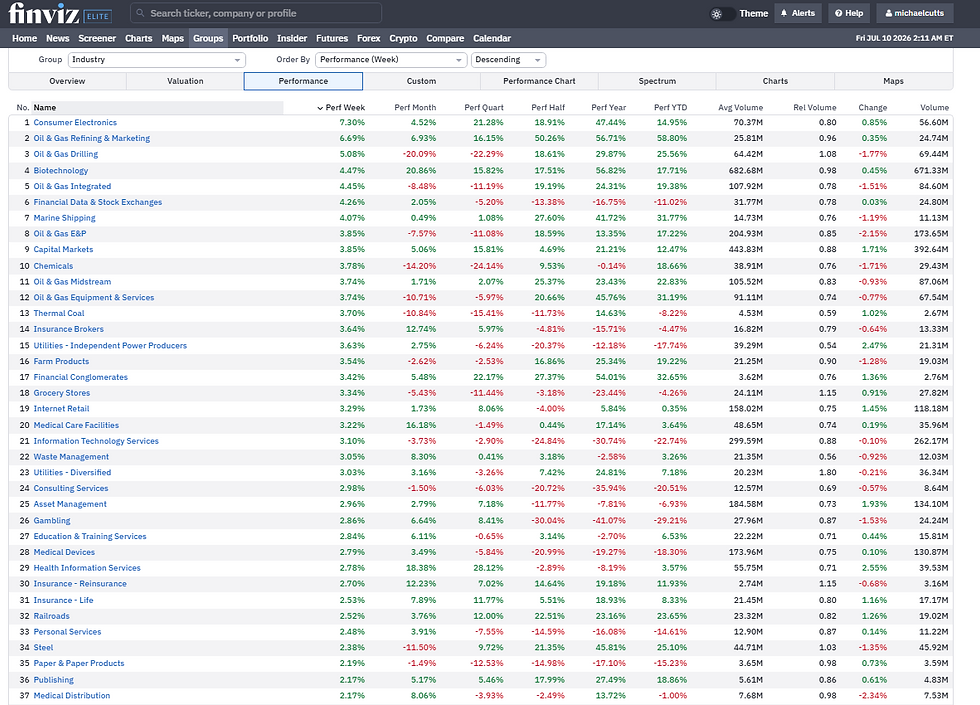Open the Forex menu item
The height and width of the screenshot is (705, 980).
tap(369, 38)
